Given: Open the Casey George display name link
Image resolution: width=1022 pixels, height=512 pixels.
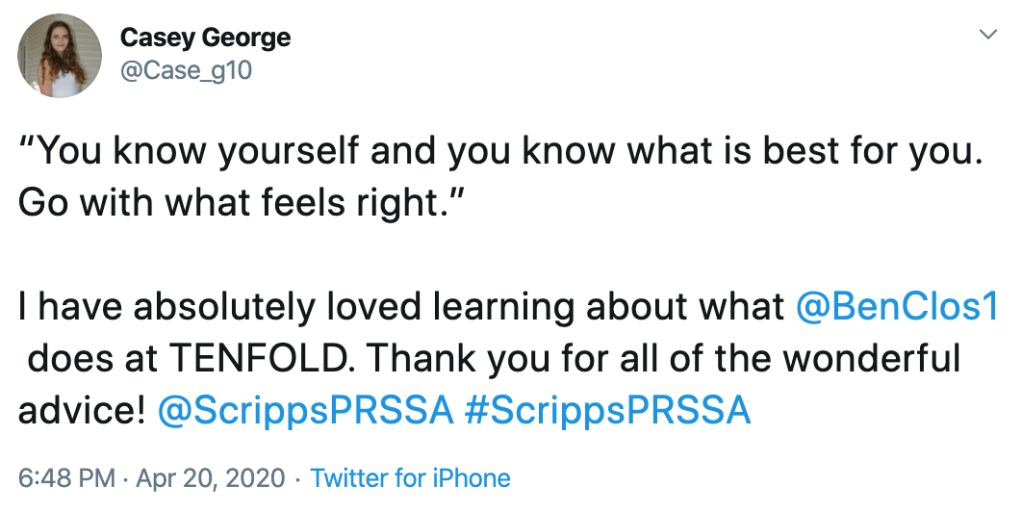Looking at the screenshot, I should pos(205,38).
